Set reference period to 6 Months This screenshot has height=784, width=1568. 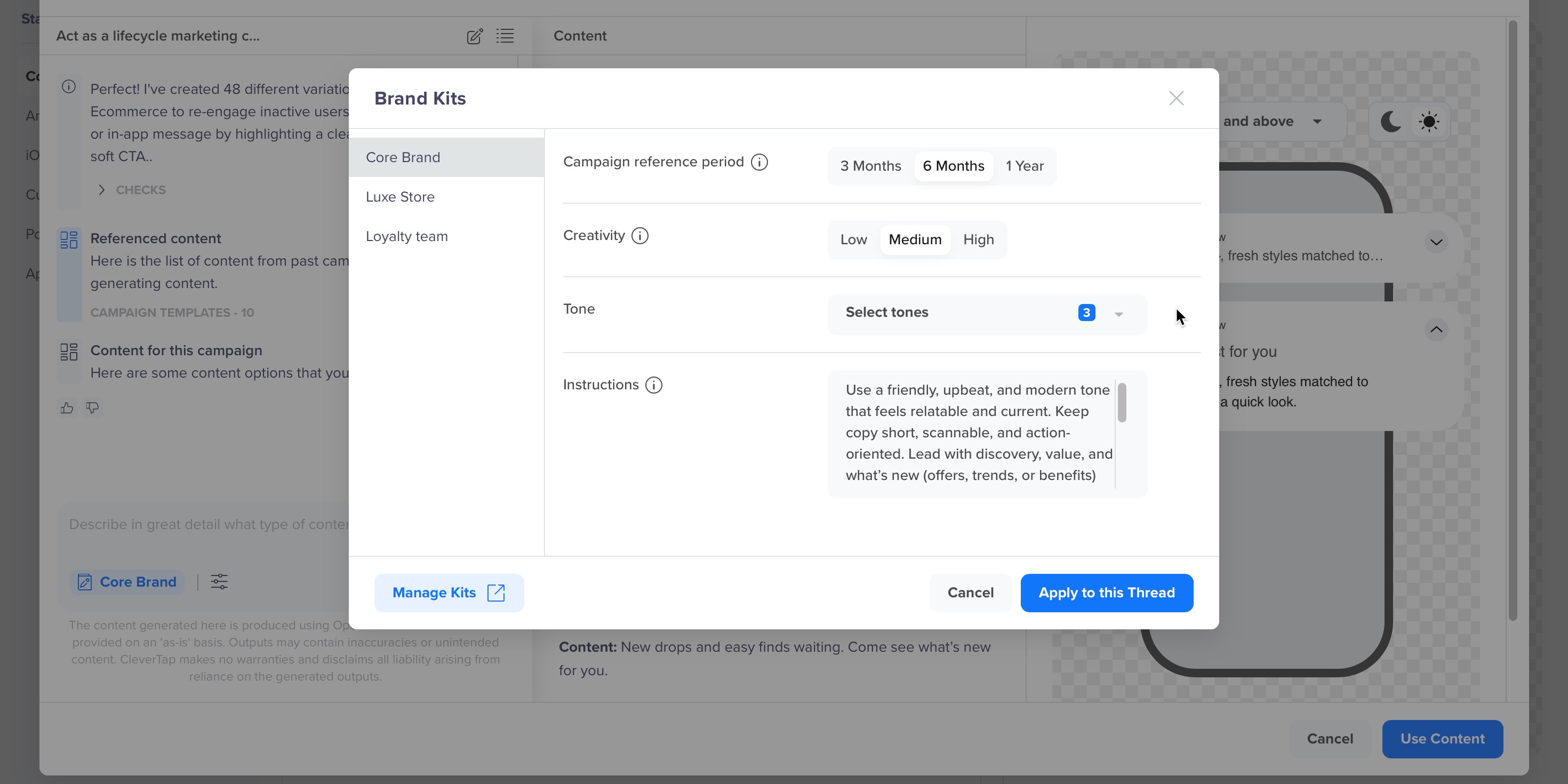[x=953, y=165]
